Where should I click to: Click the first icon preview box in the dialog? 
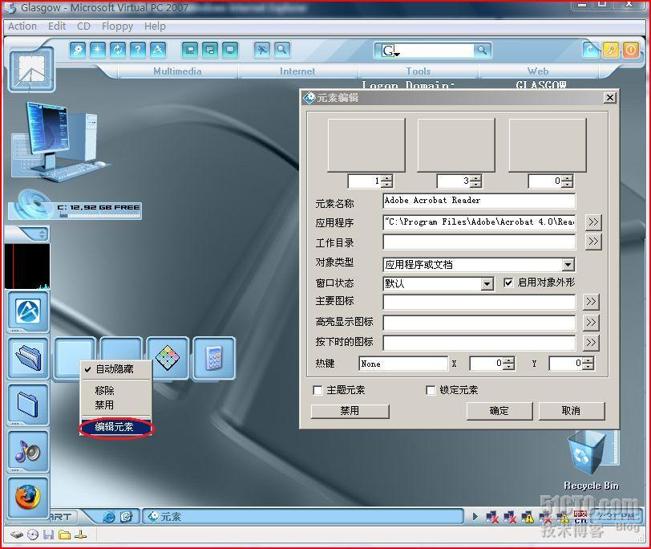[x=366, y=145]
